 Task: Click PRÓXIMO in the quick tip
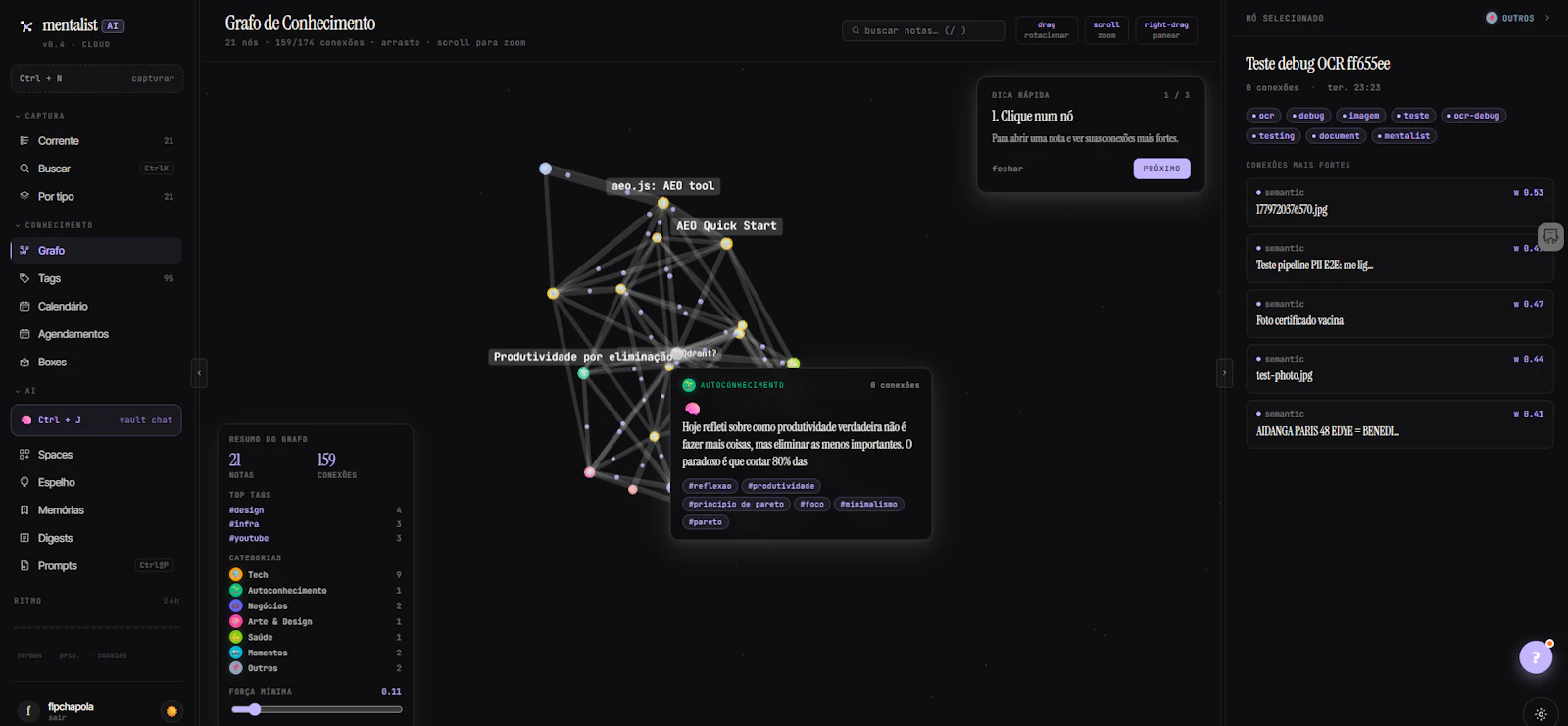click(1161, 169)
